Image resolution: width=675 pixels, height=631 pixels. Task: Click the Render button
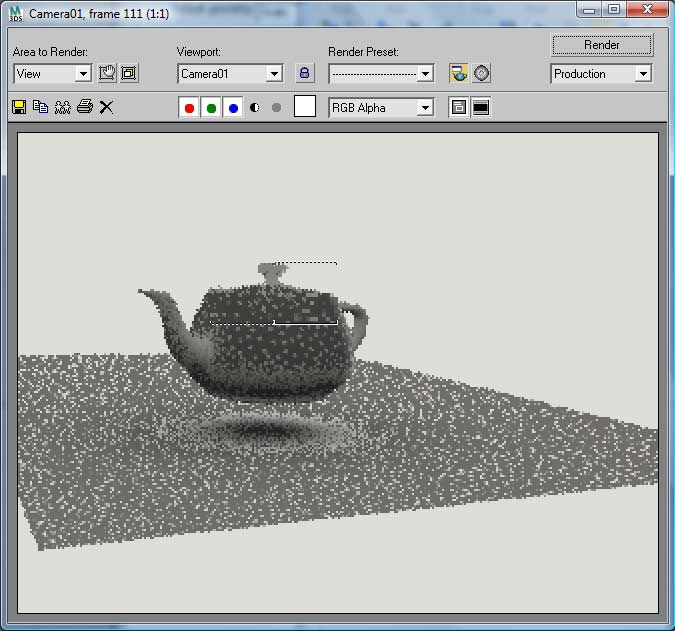pos(602,45)
